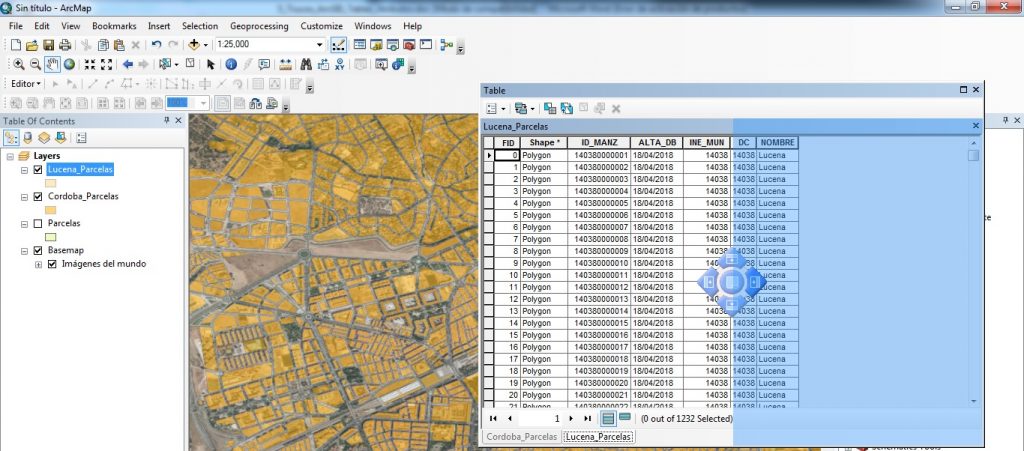Image resolution: width=1024 pixels, height=451 pixels.
Task: Click the Full Extent globe icon
Action: click(69, 64)
